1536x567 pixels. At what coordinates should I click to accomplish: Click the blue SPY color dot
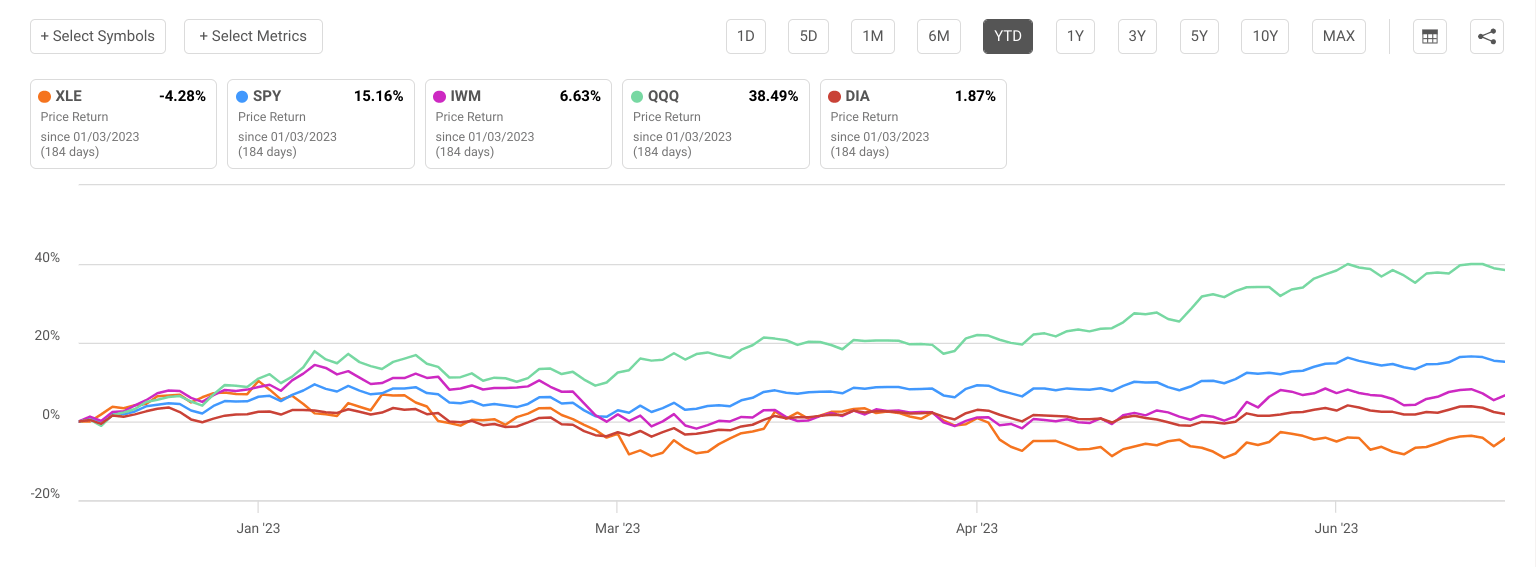[x=242, y=97]
